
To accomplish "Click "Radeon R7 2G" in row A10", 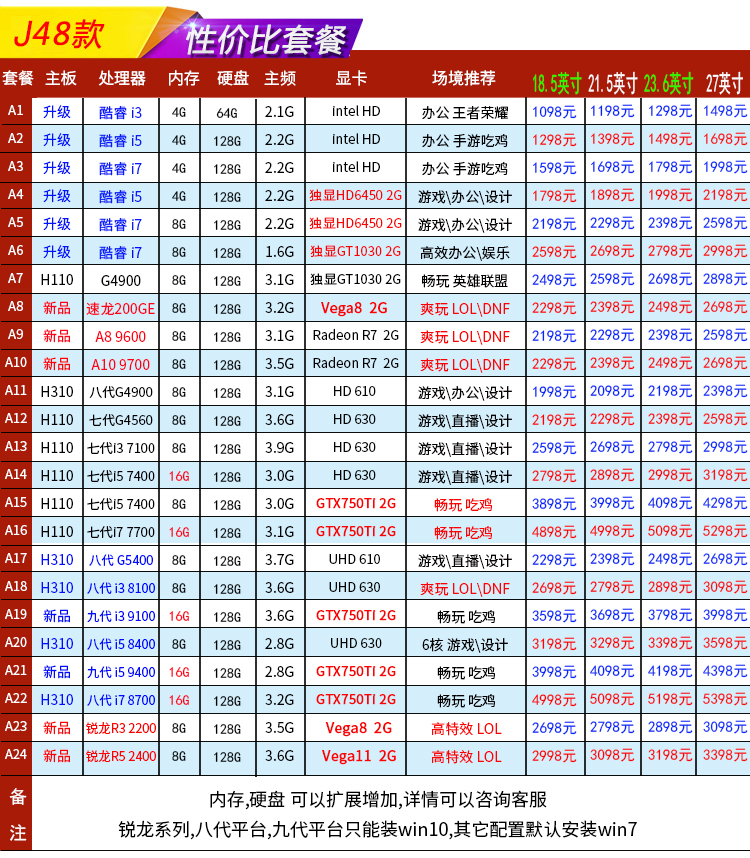I will click(356, 363).
